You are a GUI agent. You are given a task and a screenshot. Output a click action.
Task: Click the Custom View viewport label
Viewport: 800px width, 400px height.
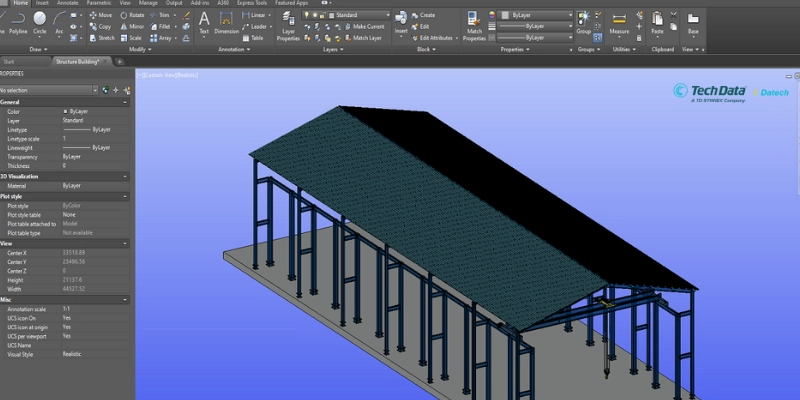[159, 76]
